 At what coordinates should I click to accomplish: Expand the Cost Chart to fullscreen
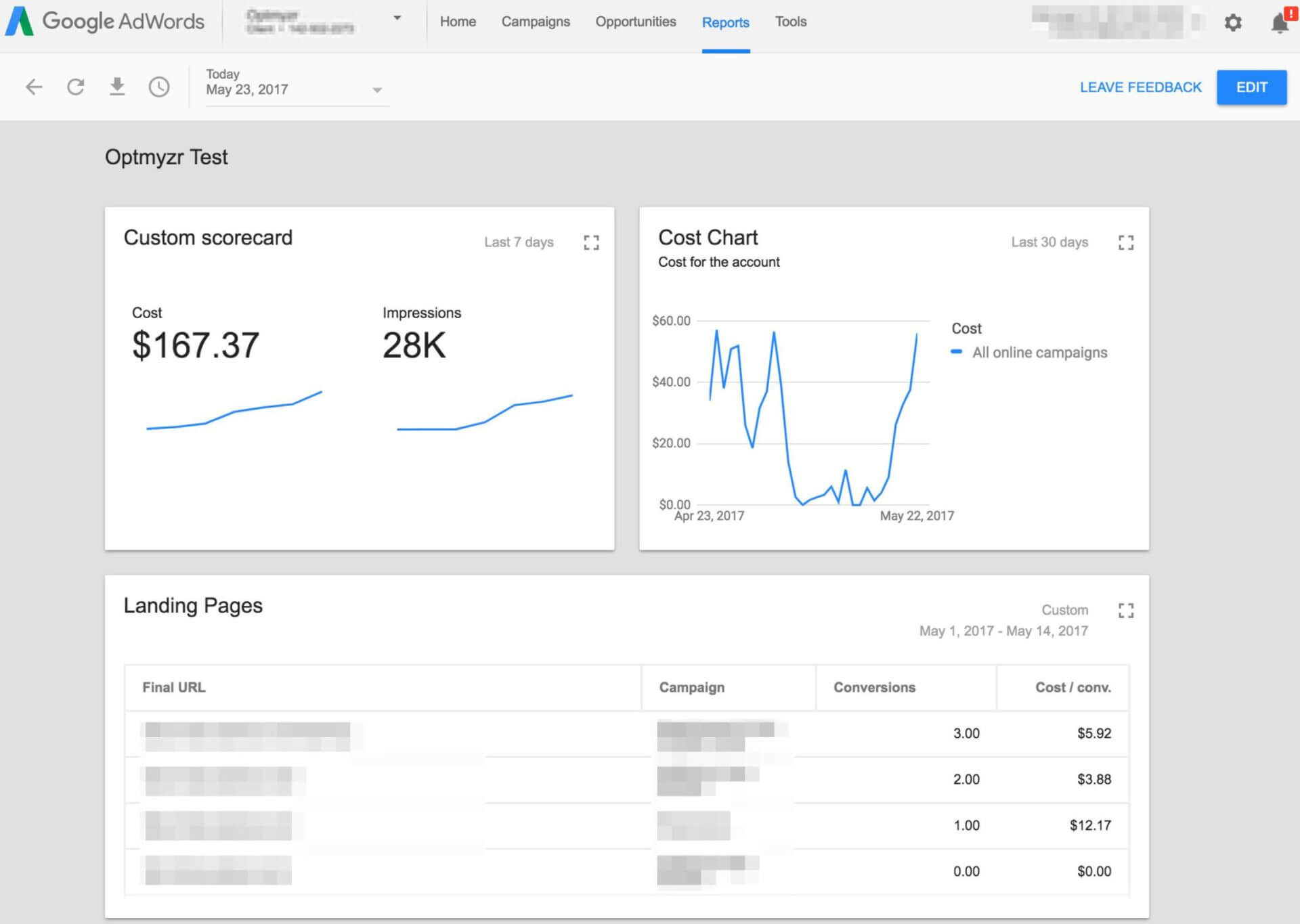pyautogui.click(x=1125, y=242)
